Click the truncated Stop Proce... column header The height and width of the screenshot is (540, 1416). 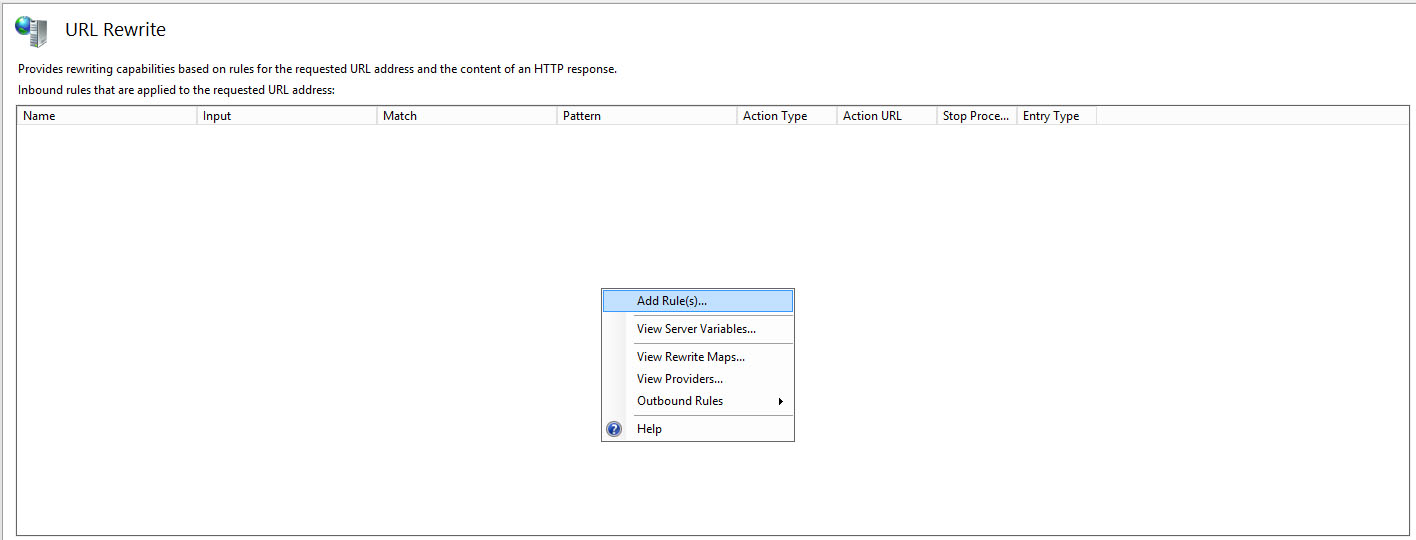977,116
